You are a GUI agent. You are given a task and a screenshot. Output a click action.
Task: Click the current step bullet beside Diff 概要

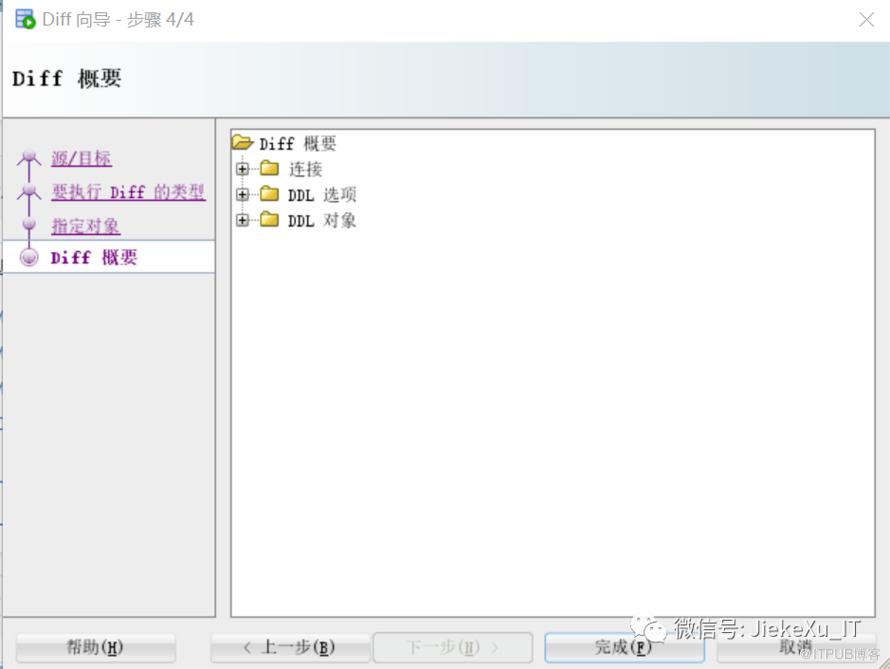coord(29,258)
